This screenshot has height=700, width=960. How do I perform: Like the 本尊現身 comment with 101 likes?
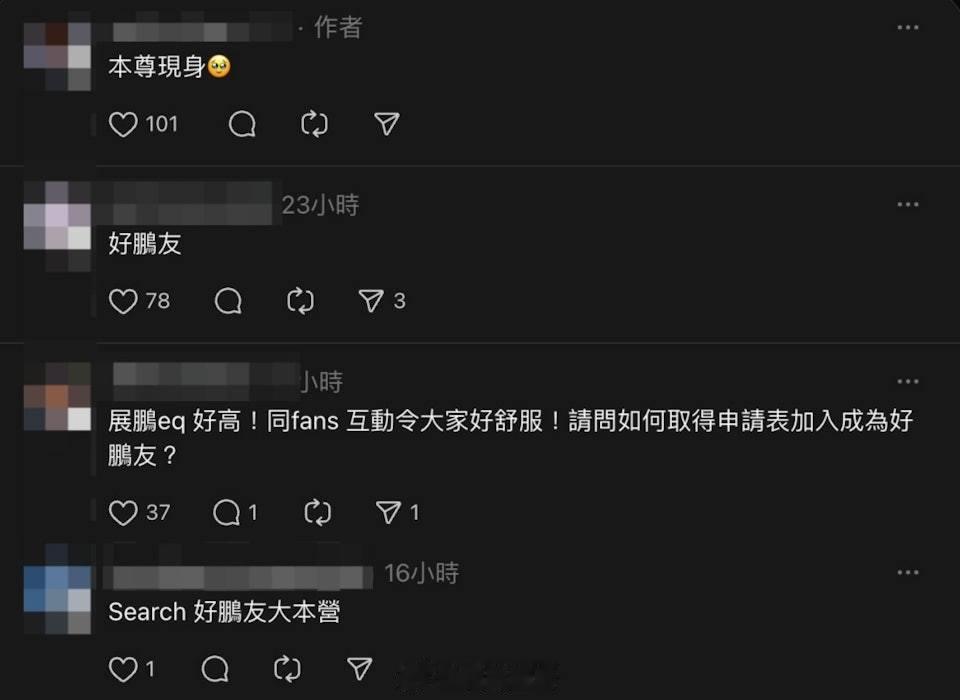click(x=123, y=124)
